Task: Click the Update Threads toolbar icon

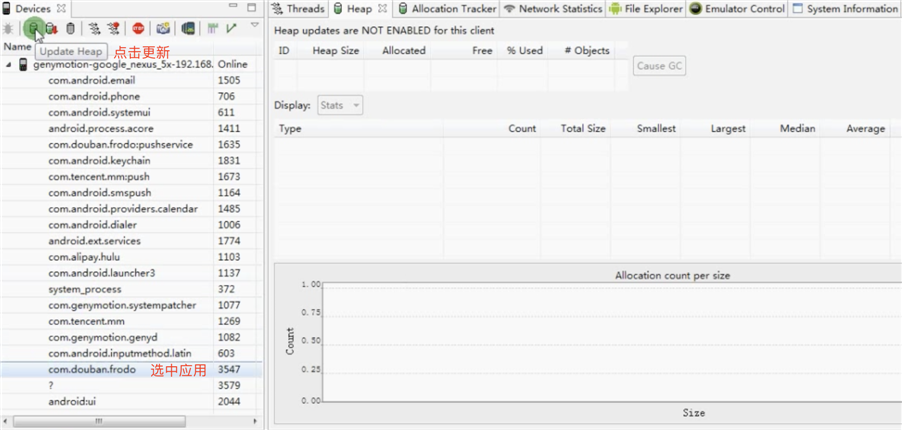Action: tap(95, 28)
